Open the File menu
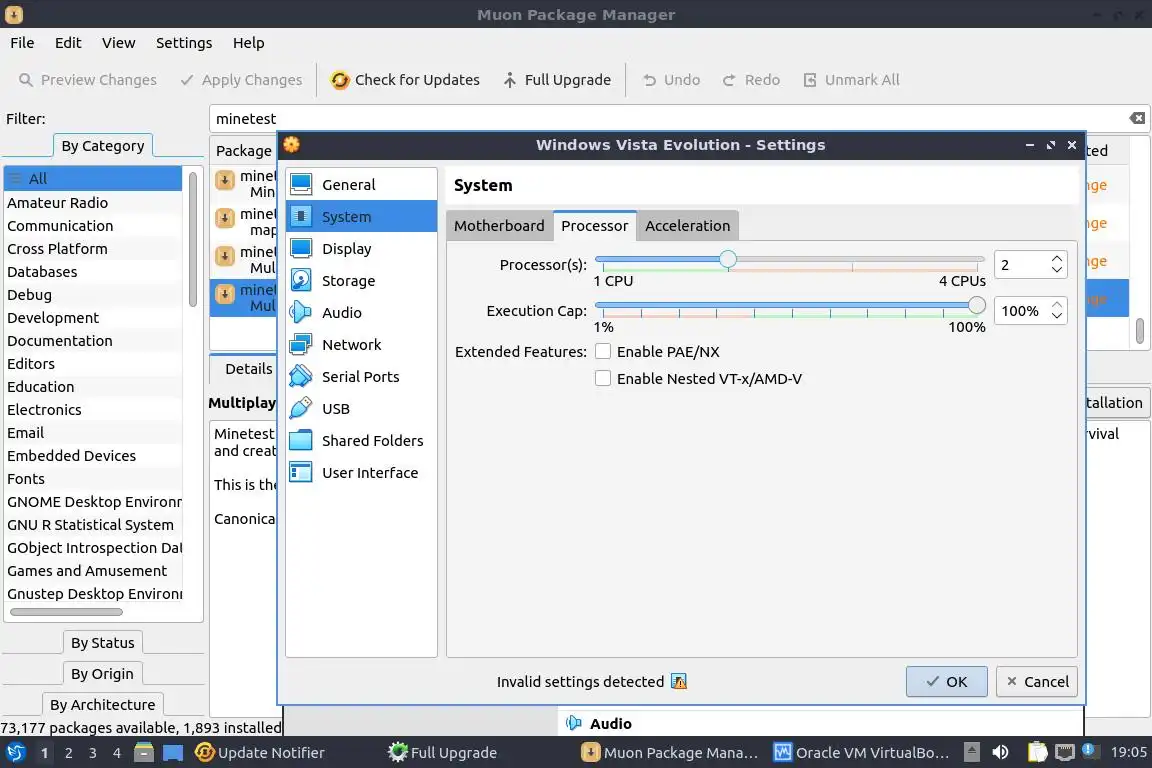The height and width of the screenshot is (768, 1152). pos(22,43)
